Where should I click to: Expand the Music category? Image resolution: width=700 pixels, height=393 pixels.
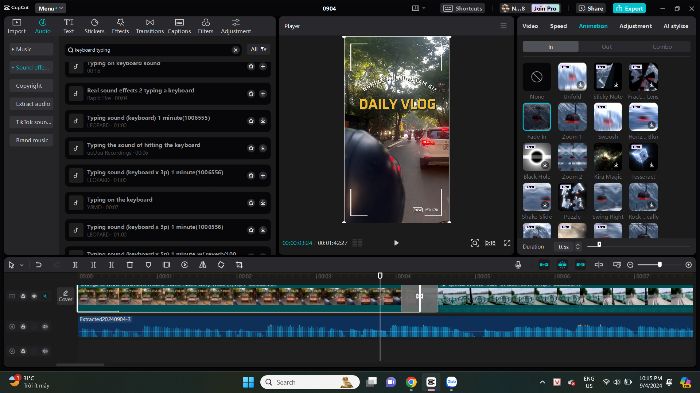pos(31,49)
